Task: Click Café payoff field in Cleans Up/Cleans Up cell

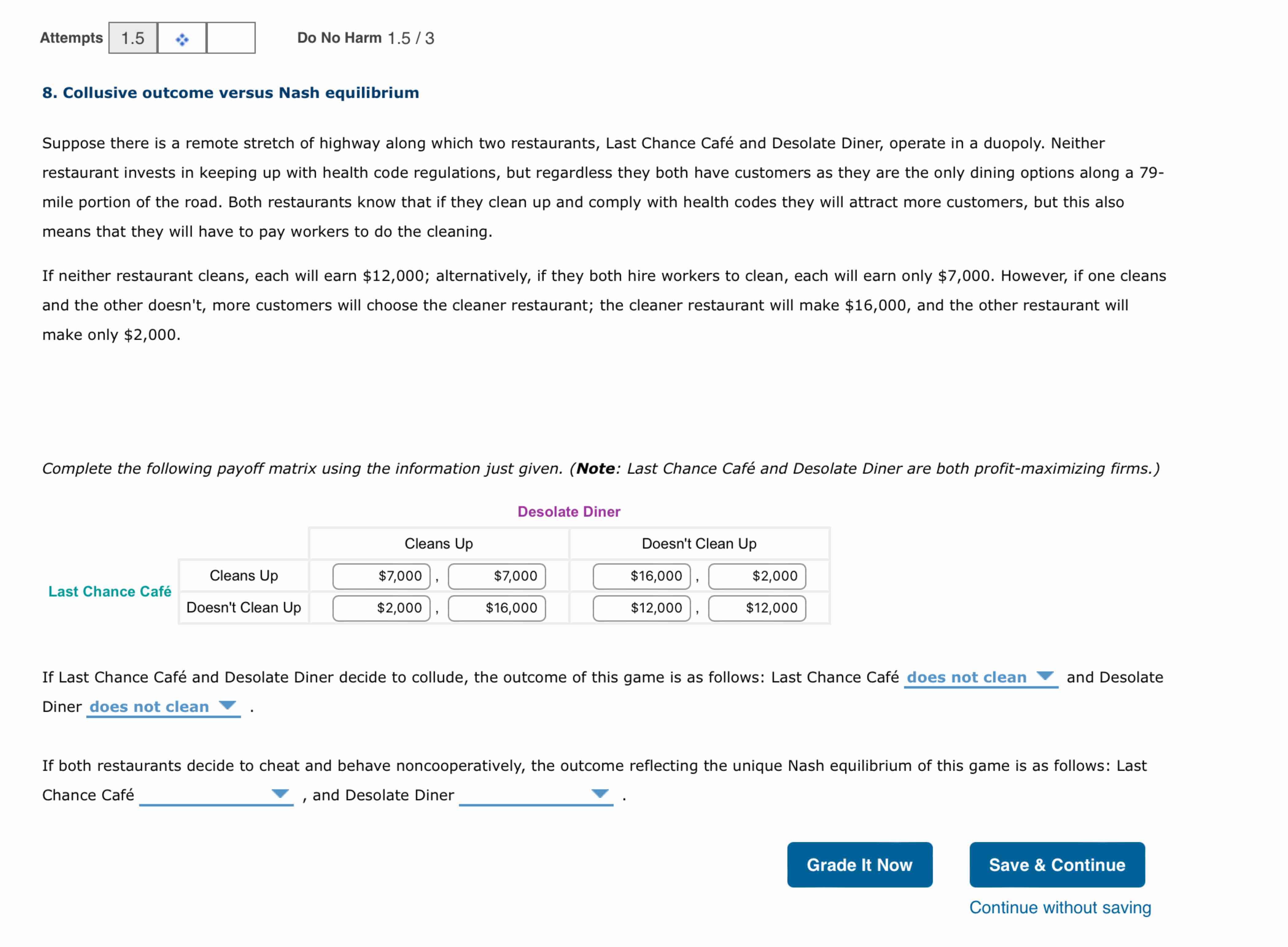Action: click(381, 576)
